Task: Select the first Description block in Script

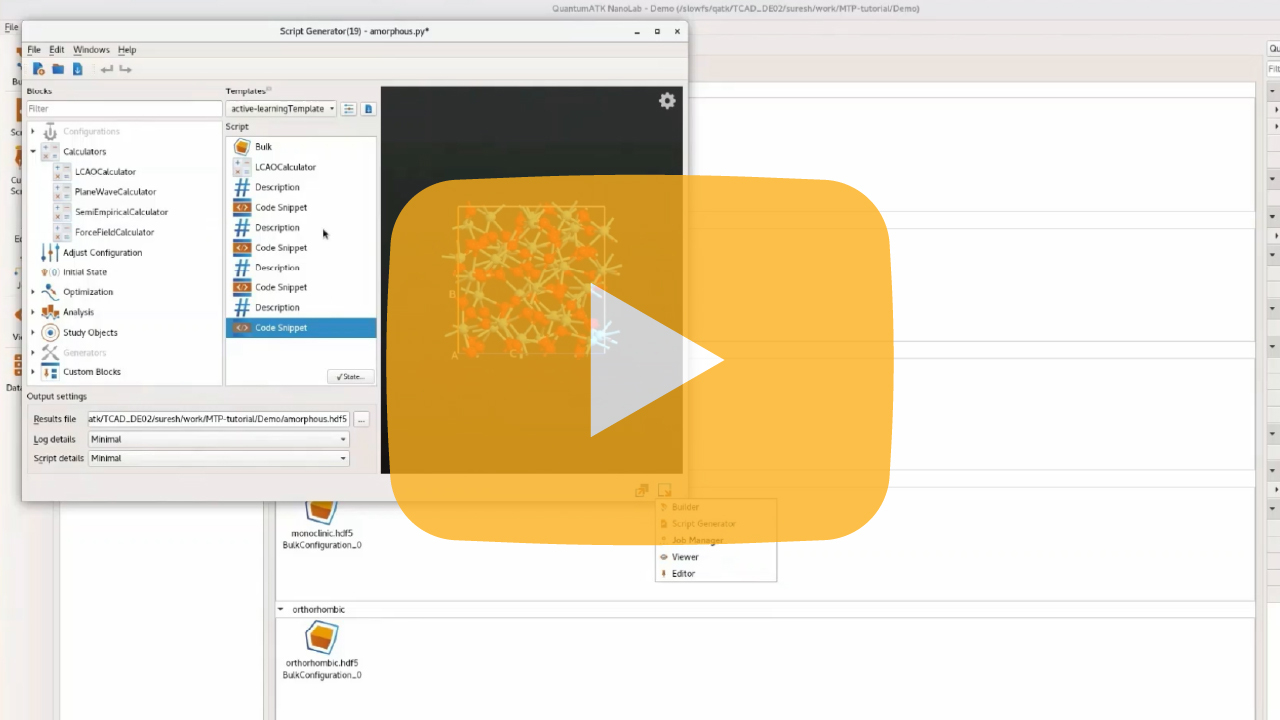Action: (x=301, y=187)
